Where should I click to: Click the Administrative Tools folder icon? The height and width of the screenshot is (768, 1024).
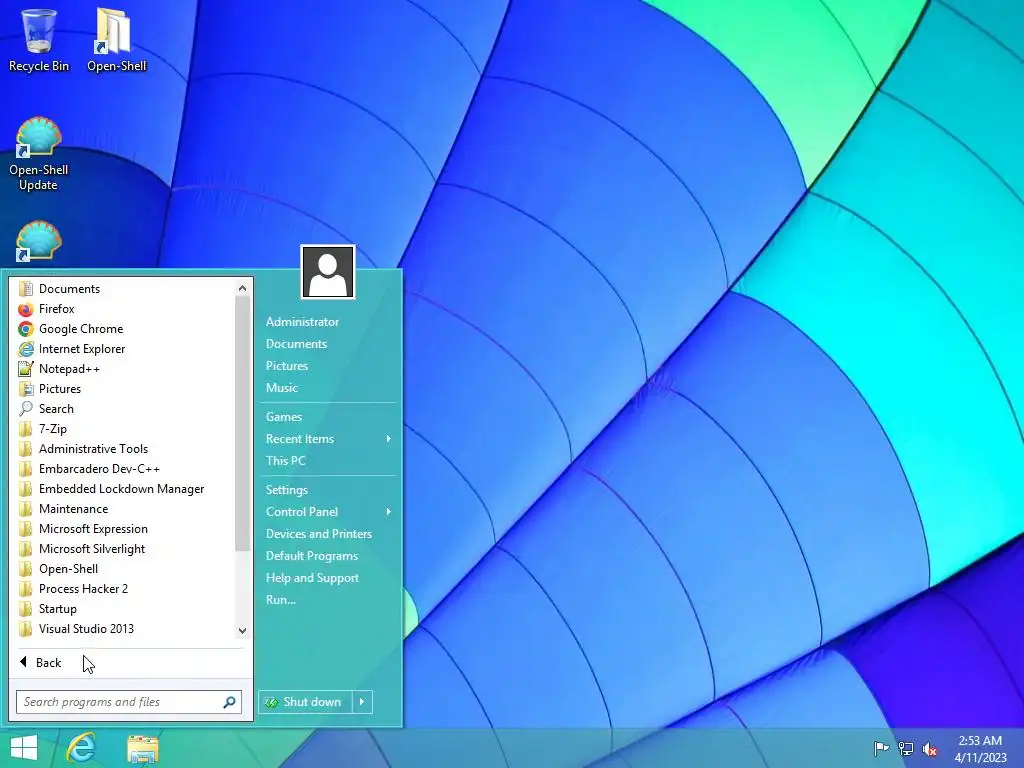pos(25,449)
